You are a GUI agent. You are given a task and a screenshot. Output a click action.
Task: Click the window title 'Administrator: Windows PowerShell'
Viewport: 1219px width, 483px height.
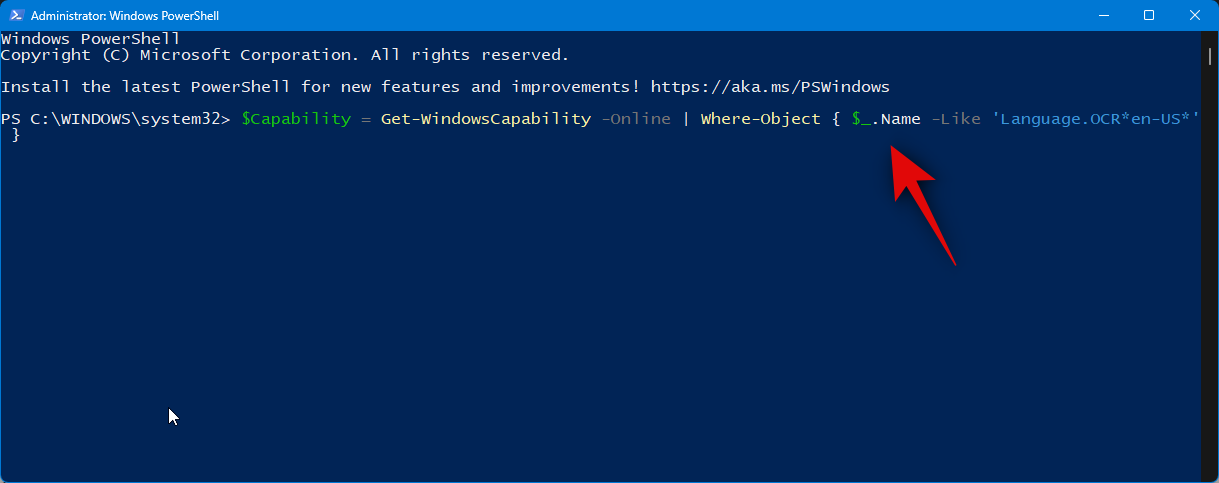[125, 16]
